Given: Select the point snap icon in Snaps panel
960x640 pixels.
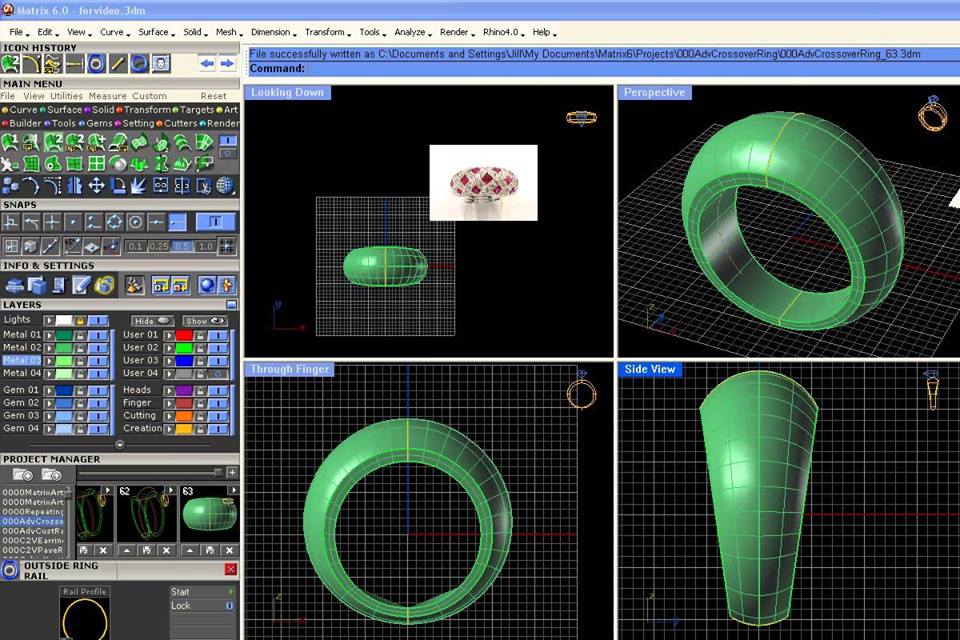Looking at the screenshot, I should coord(72,222).
